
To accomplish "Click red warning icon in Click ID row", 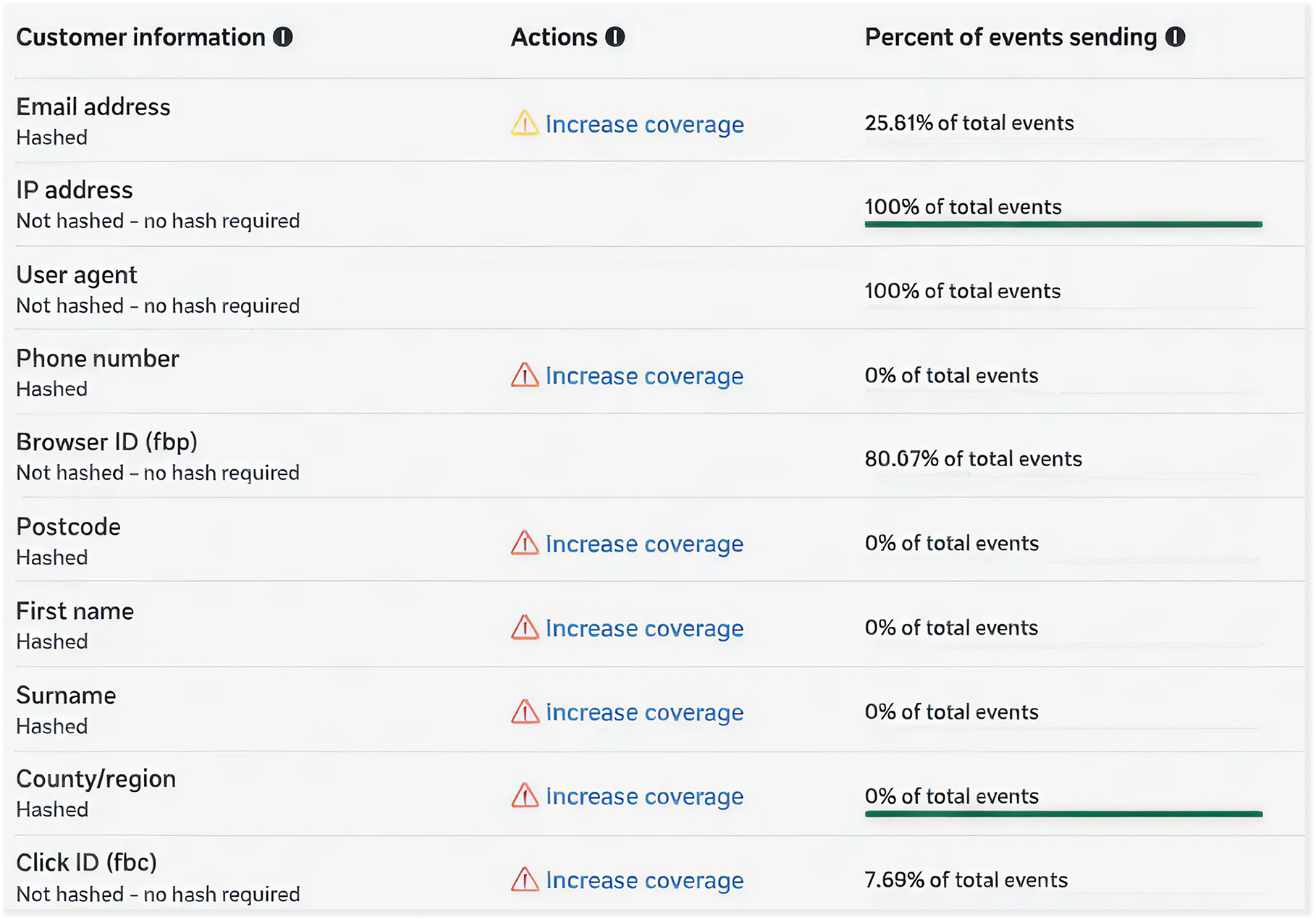I will tap(525, 880).
